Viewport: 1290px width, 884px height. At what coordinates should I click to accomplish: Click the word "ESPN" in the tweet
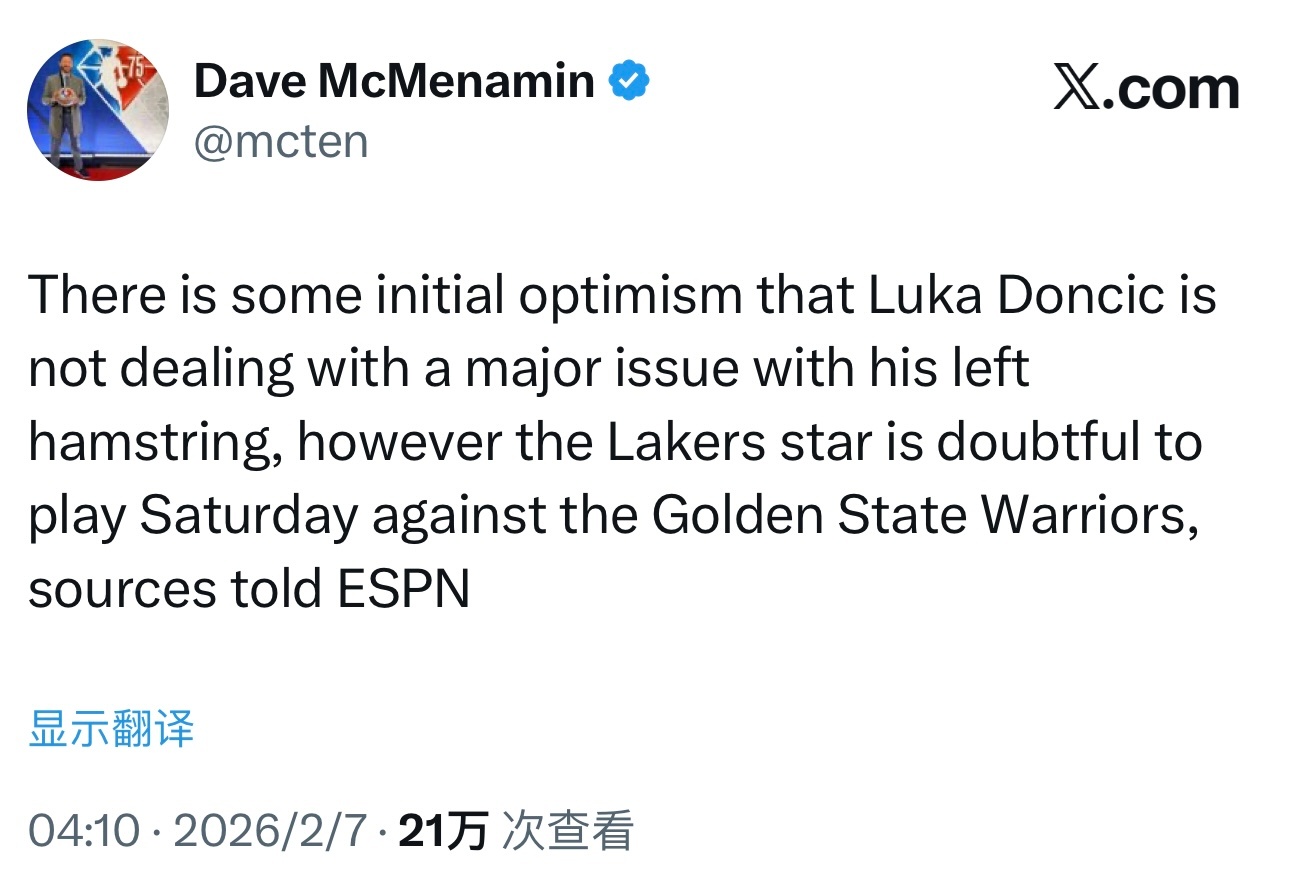[403, 590]
